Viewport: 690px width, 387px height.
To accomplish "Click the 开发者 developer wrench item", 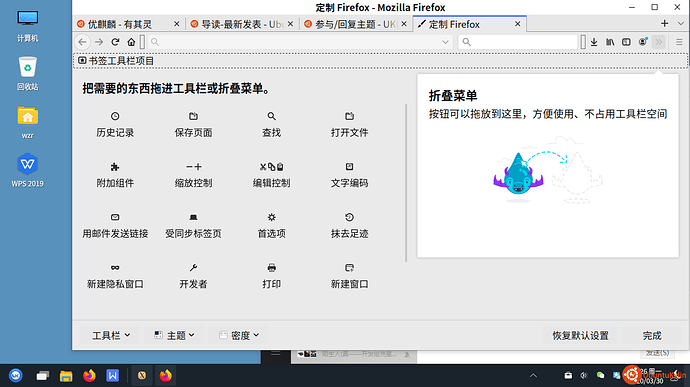I will (193, 276).
